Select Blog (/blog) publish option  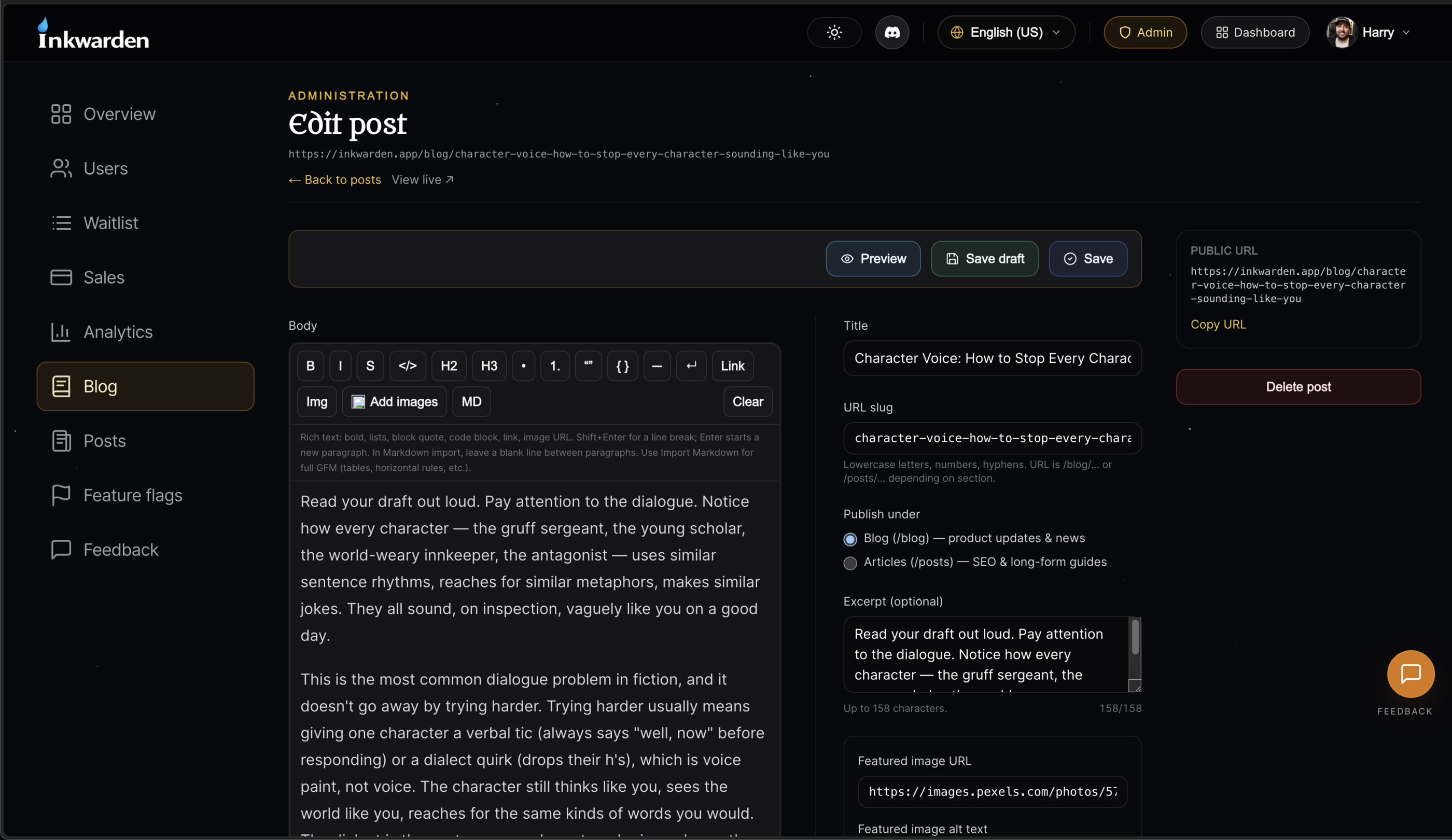(850, 539)
